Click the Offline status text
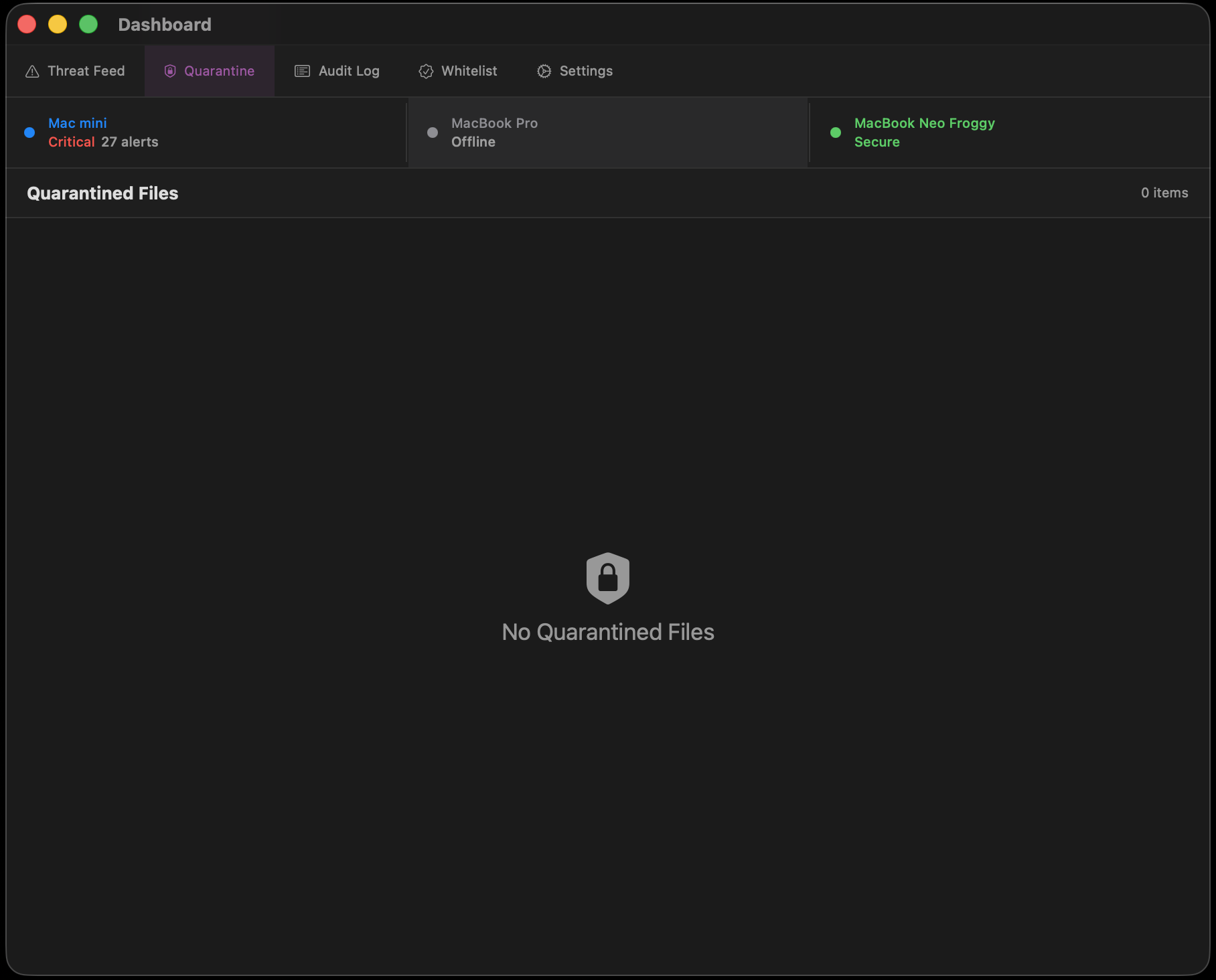This screenshot has height=980, width=1216. (473, 142)
